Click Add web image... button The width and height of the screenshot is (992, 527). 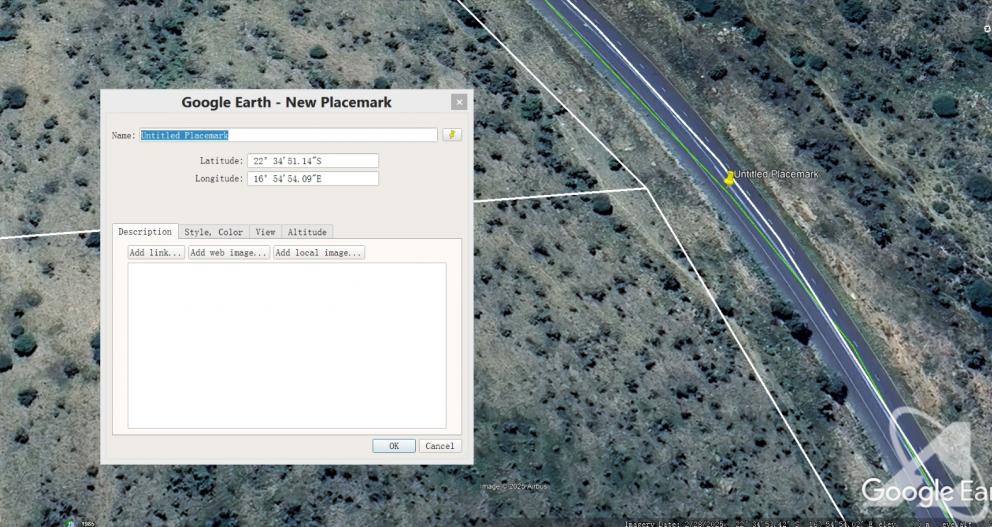point(229,253)
